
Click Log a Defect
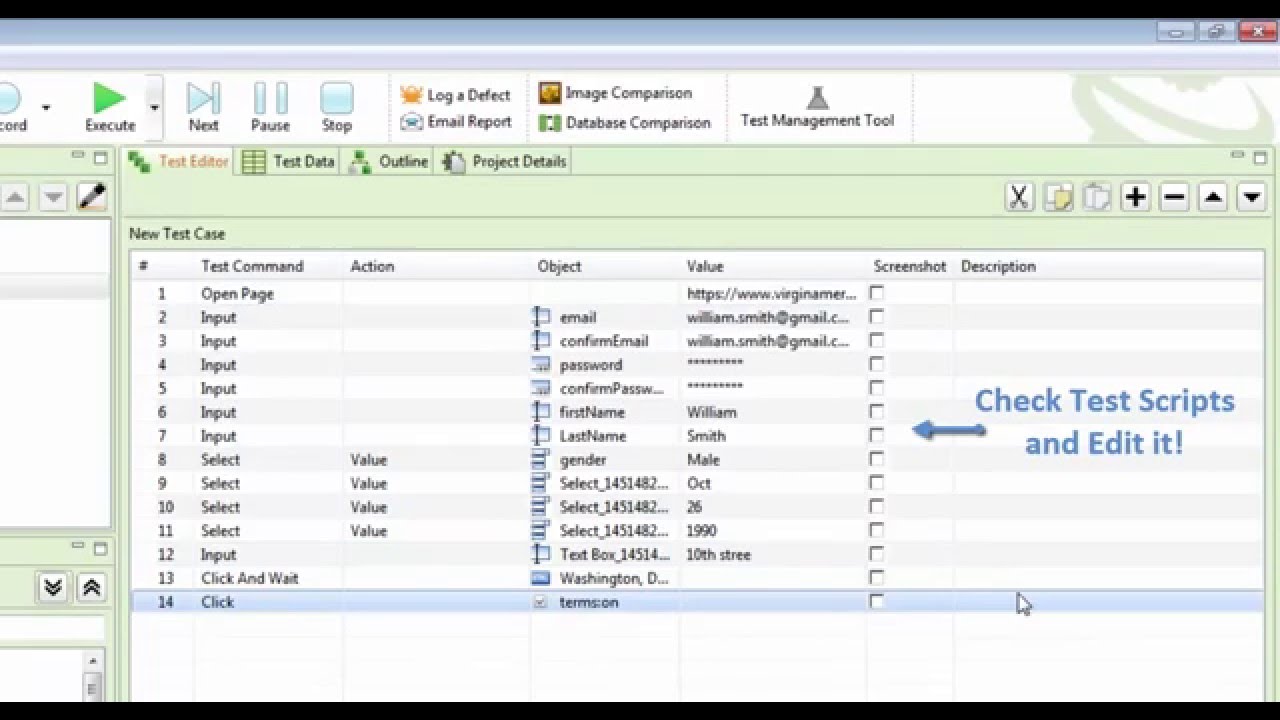(456, 95)
